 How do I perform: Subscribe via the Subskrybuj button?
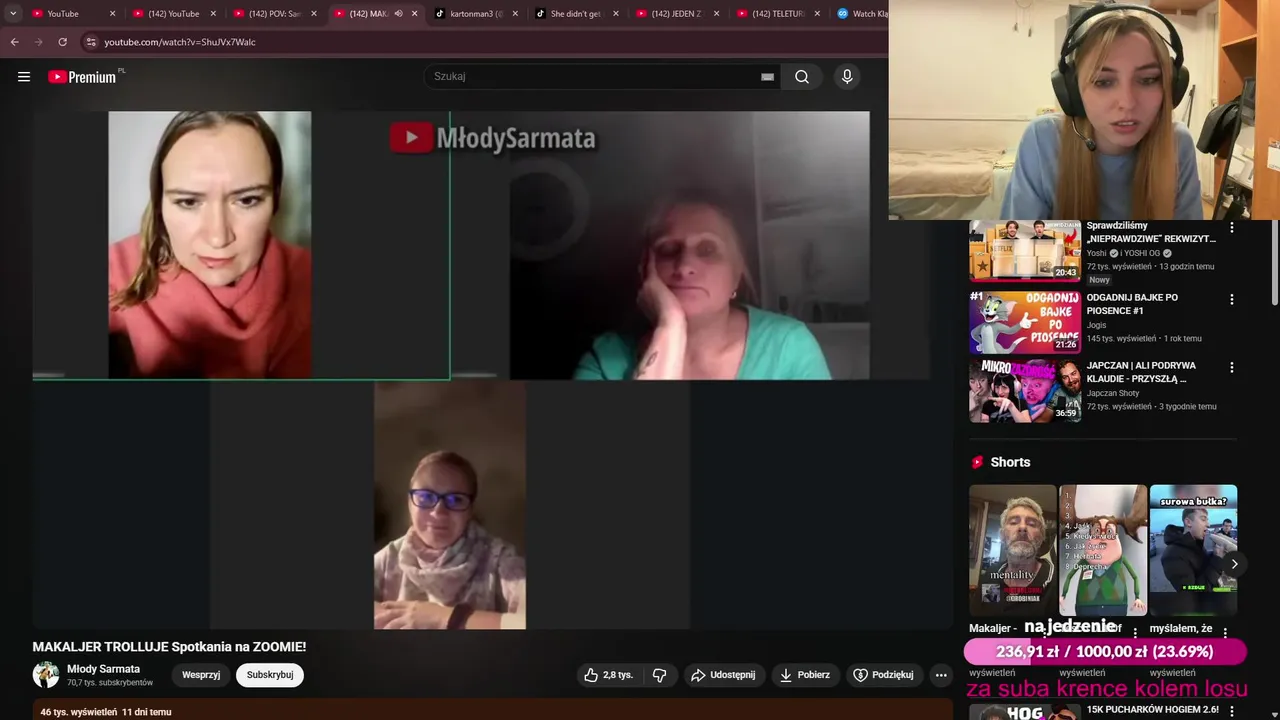(x=270, y=675)
